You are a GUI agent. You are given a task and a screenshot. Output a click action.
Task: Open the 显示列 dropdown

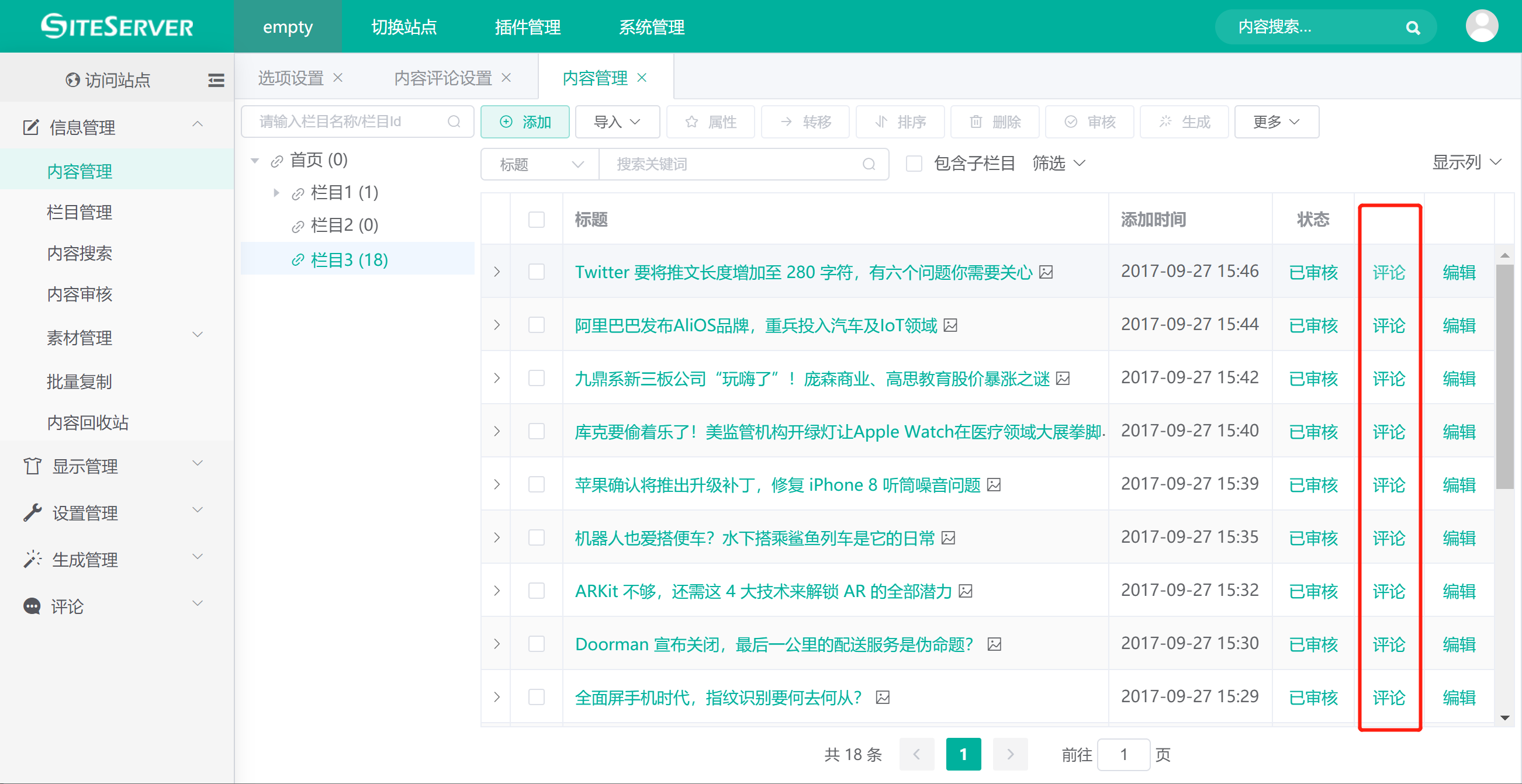point(1466,162)
